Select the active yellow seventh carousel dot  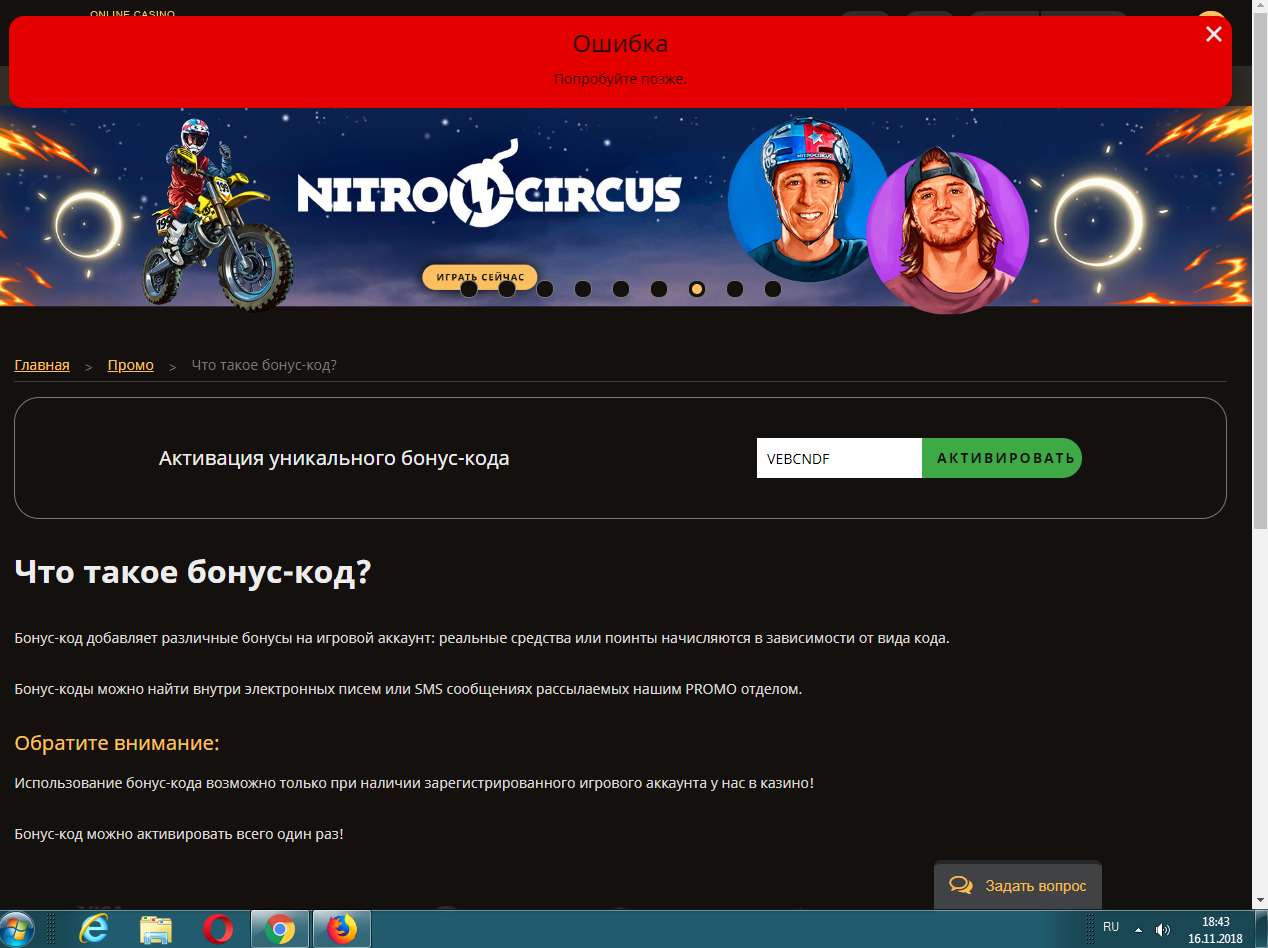pos(697,289)
